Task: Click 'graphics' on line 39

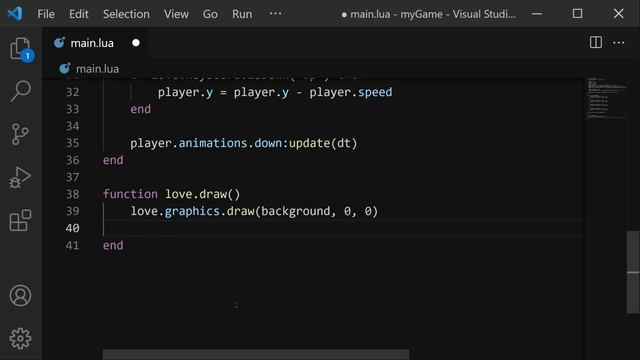Action: point(192,211)
